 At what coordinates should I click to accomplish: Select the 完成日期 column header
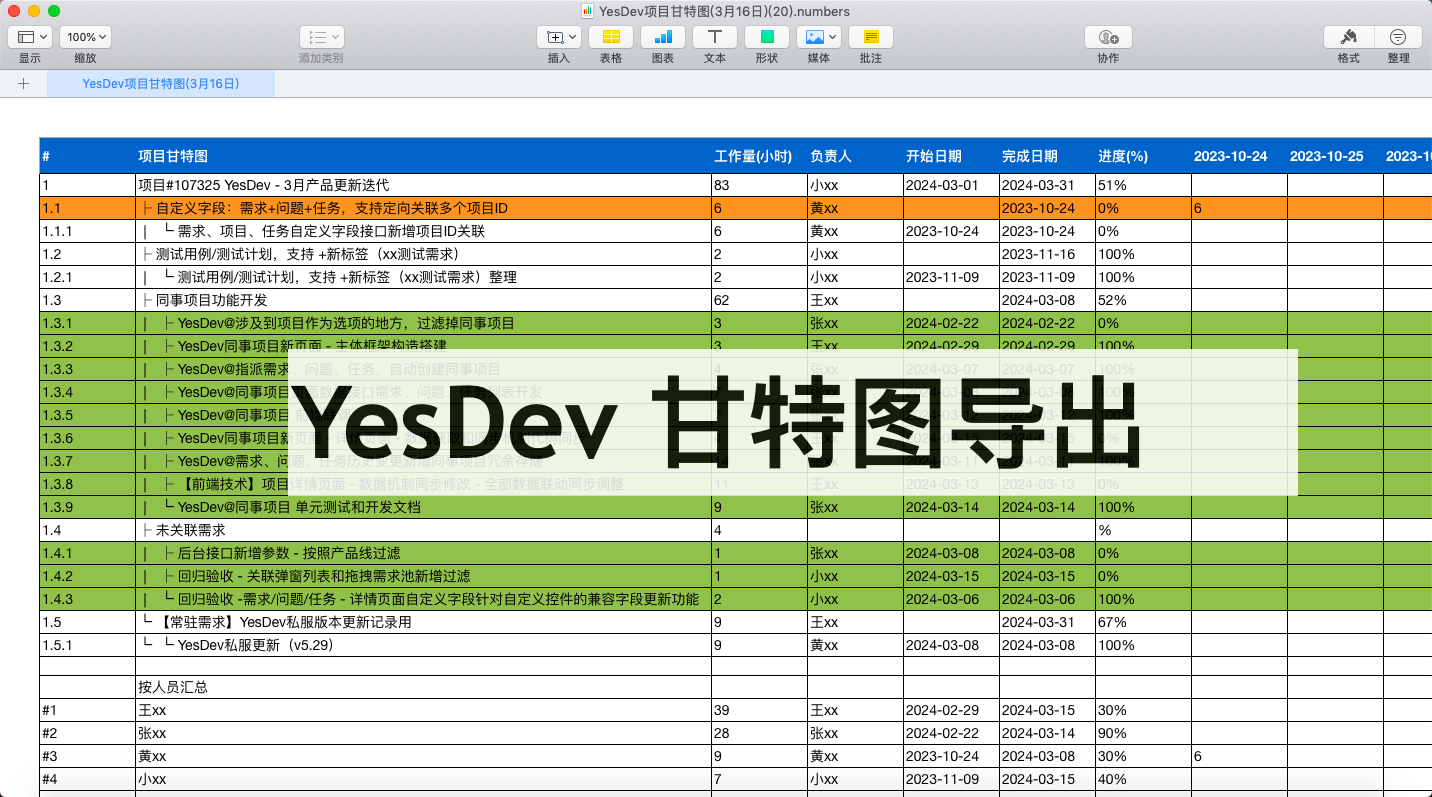point(1047,156)
